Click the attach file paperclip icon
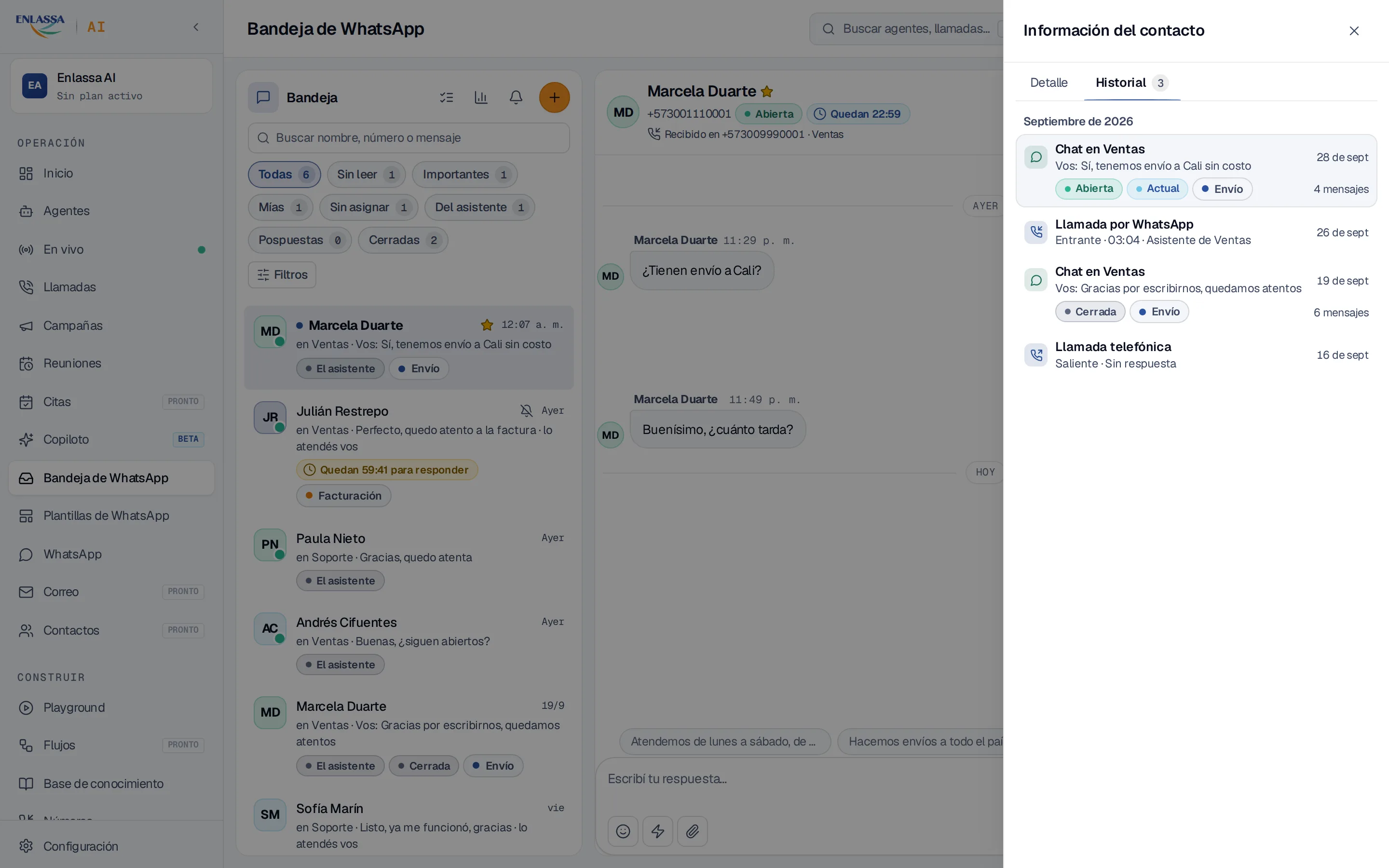The image size is (1389, 868). [692, 831]
